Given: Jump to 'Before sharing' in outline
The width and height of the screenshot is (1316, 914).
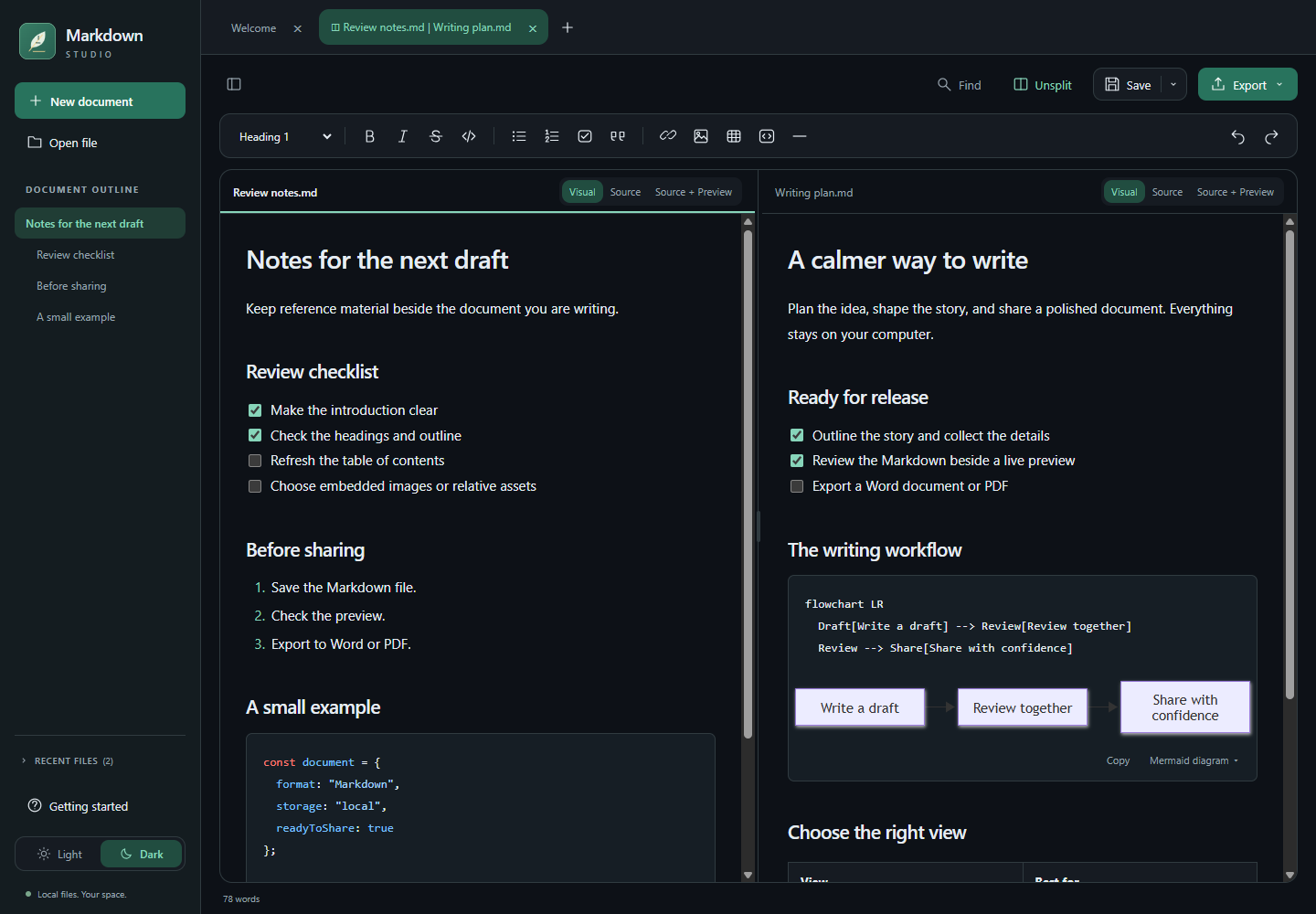Looking at the screenshot, I should [x=100, y=286].
